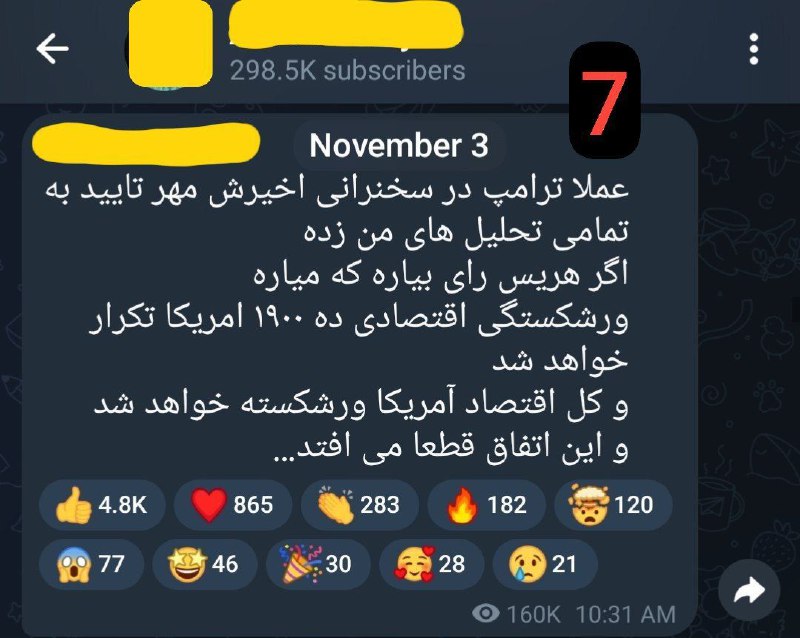Add the fire reaction showing 182
This screenshot has height=638, width=800.
[x=486, y=505]
